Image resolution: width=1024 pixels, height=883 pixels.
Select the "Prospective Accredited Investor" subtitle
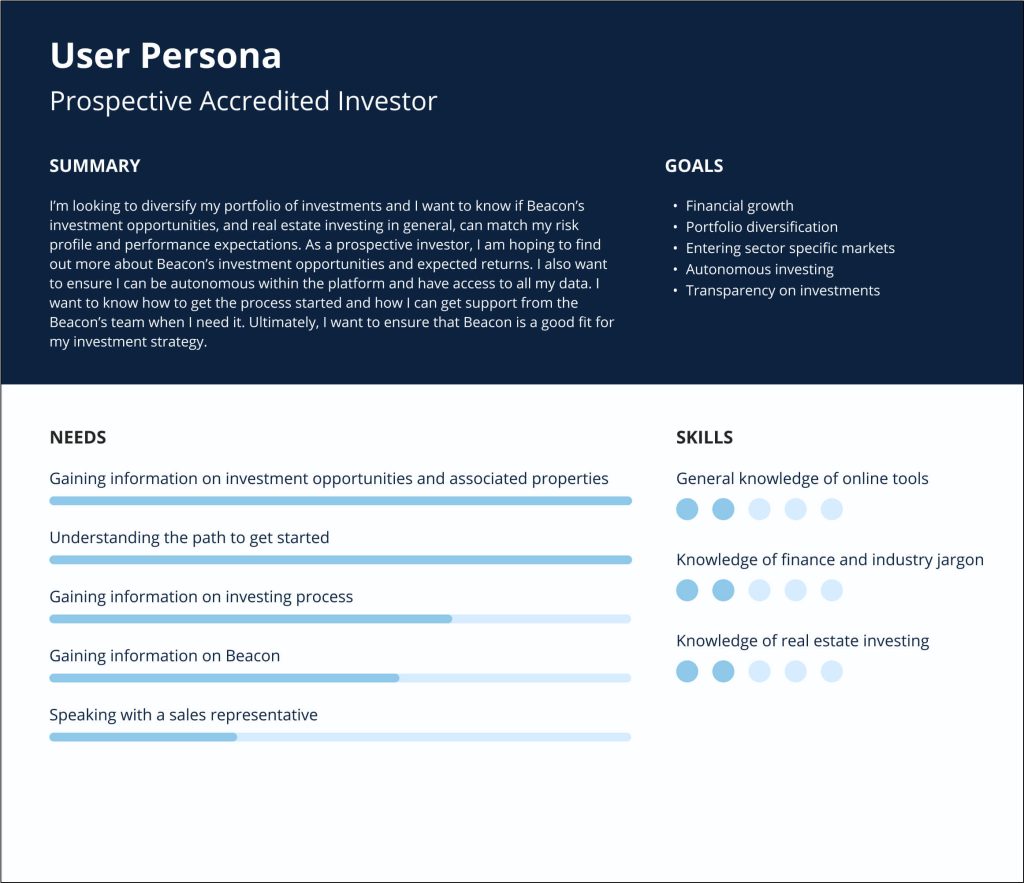tap(243, 101)
